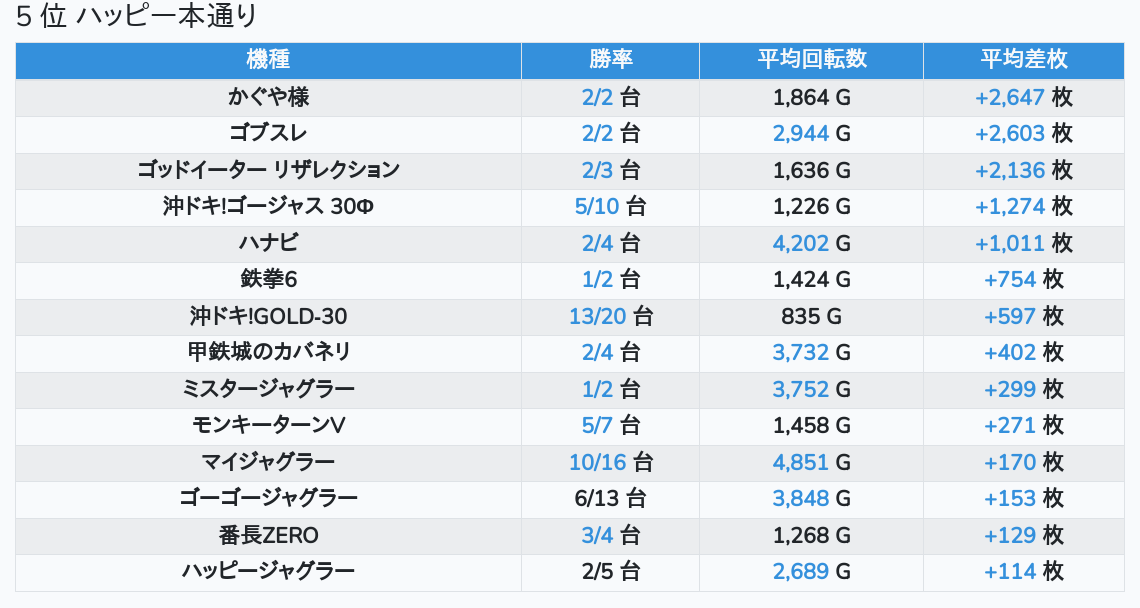The width and height of the screenshot is (1140, 608).
Task: Click the +2,647 枚 value for かぐや様
Action: pyautogui.click(x=1023, y=97)
